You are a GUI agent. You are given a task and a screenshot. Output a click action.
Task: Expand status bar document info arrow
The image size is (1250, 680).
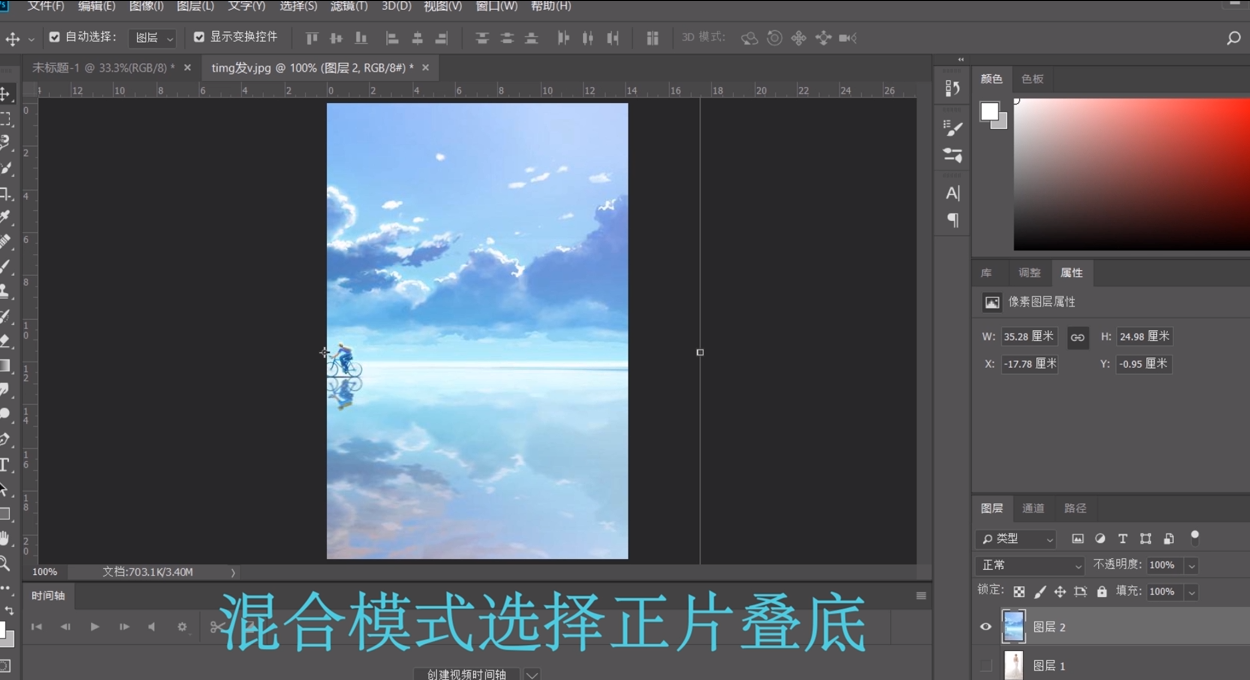233,572
